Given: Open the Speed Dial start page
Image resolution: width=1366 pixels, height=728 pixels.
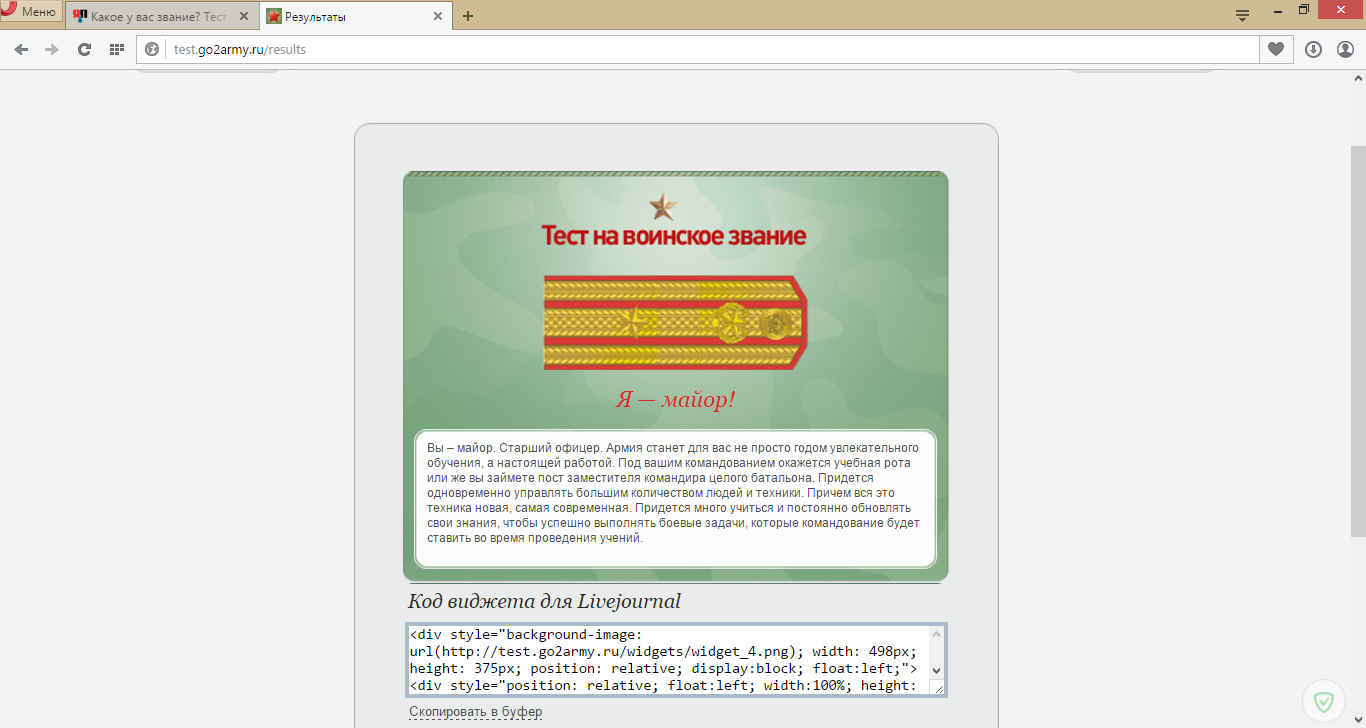Looking at the screenshot, I should tap(117, 49).
